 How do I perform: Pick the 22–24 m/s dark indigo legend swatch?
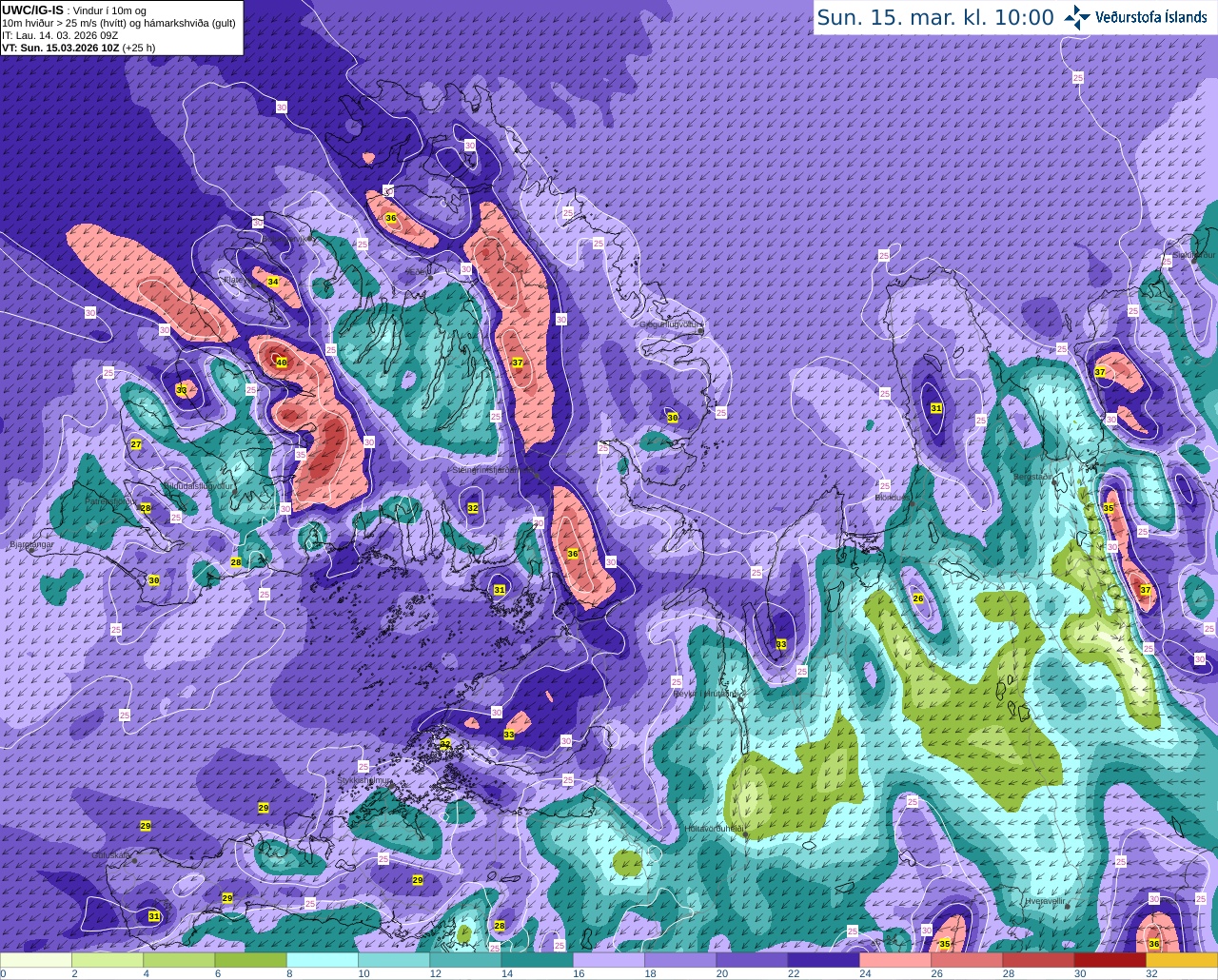824,960
